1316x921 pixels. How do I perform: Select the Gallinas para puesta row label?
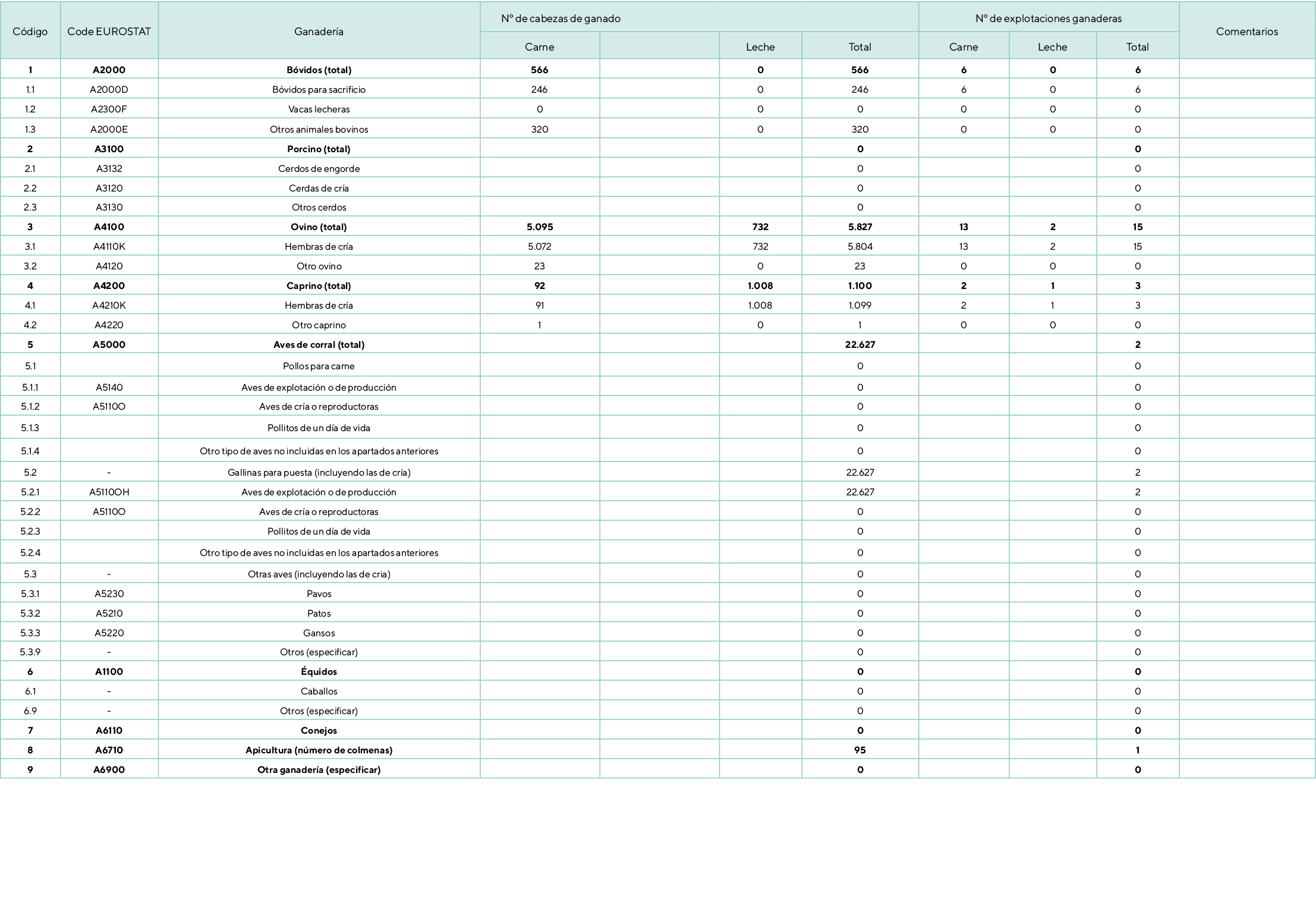[319, 473]
